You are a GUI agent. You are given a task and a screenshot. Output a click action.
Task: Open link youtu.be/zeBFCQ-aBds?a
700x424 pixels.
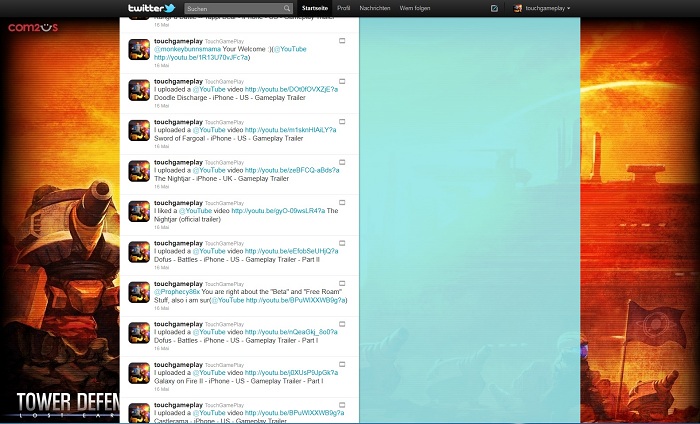point(292,170)
